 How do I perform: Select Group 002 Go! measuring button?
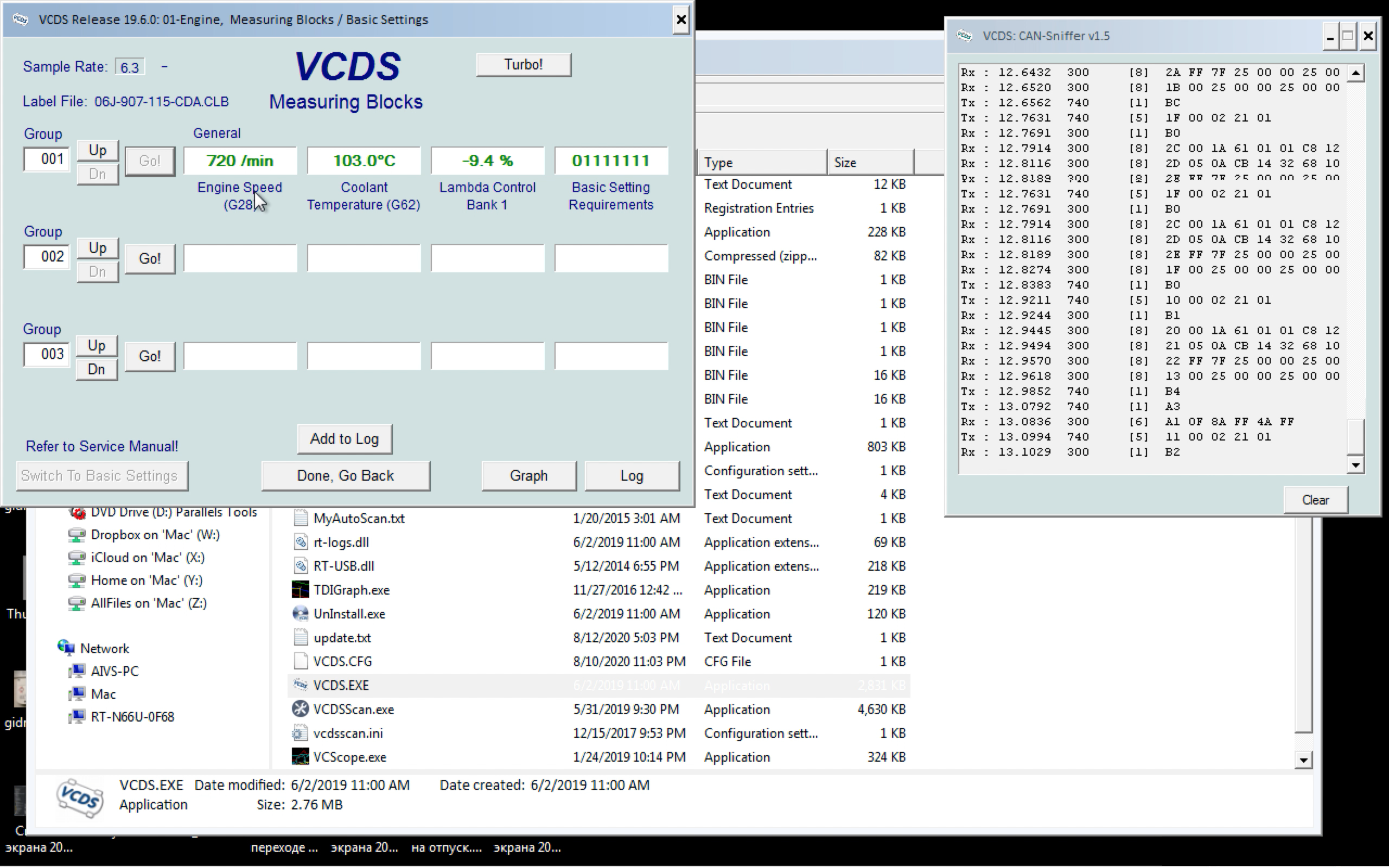click(149, 258)
